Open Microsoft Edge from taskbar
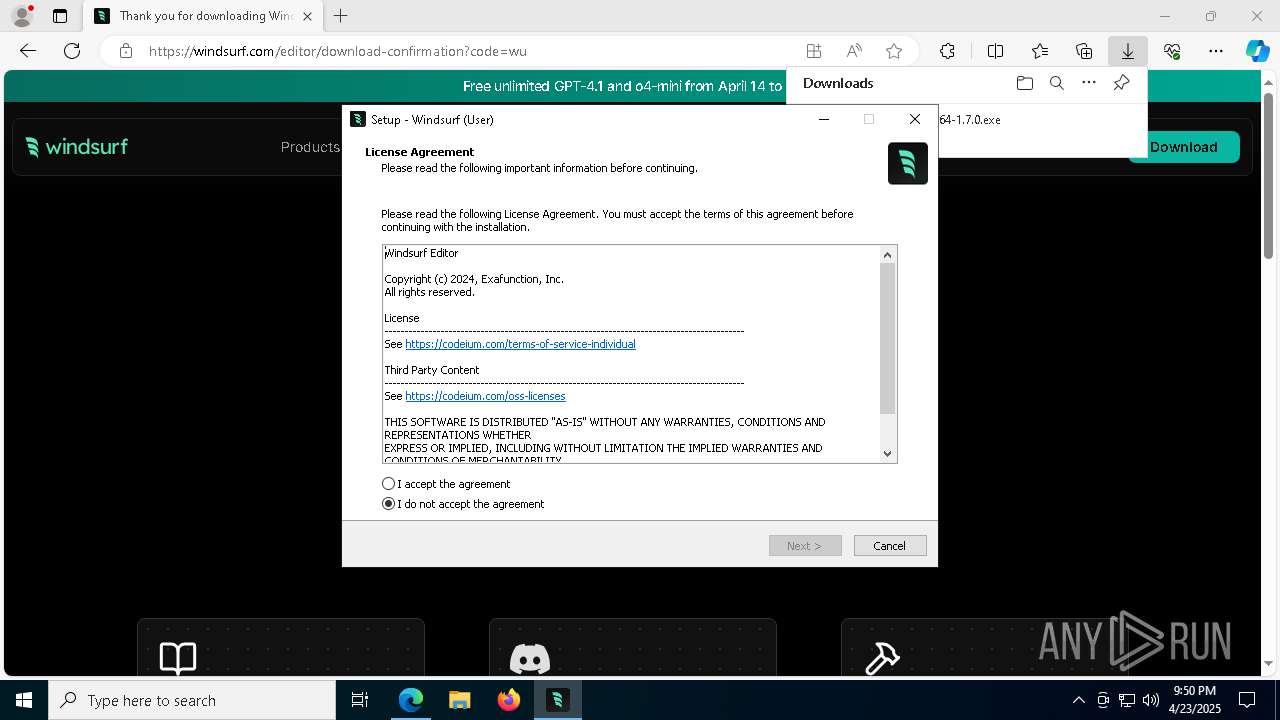 411,700
